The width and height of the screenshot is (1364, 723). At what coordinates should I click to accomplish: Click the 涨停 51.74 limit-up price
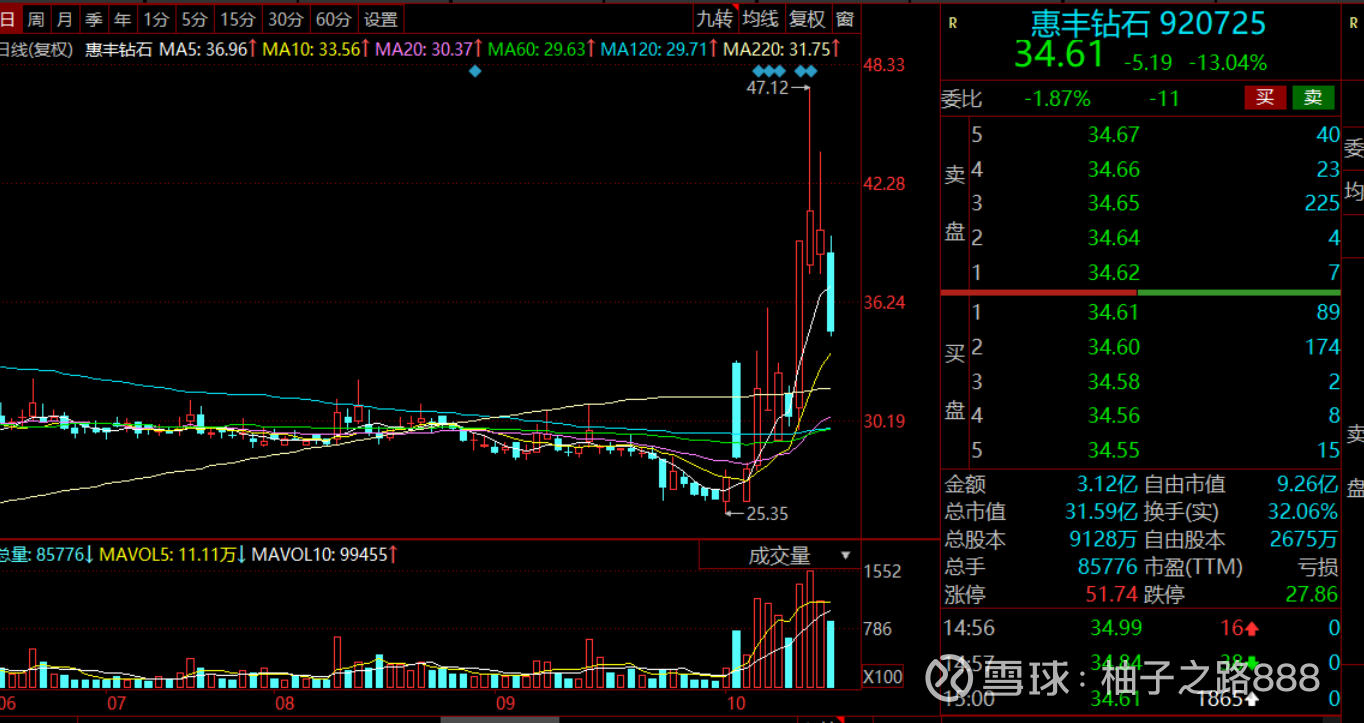coord(1112,595)
